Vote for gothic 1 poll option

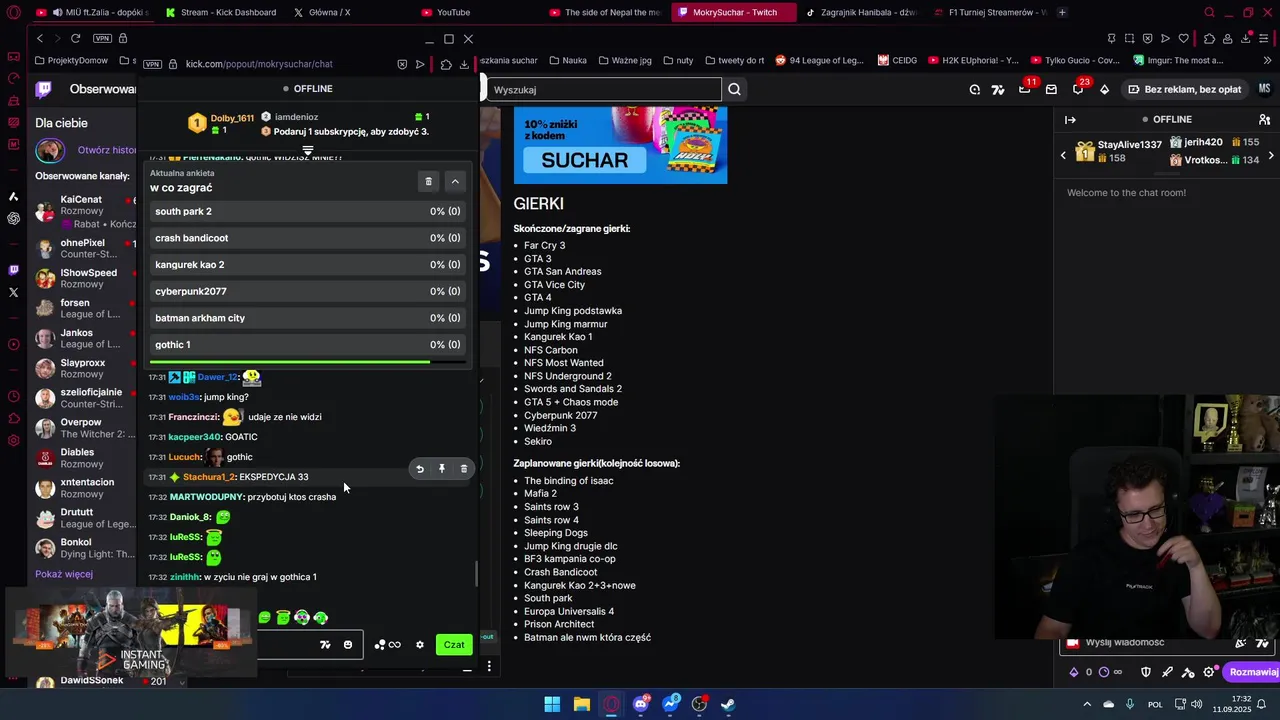coord(307,344)
